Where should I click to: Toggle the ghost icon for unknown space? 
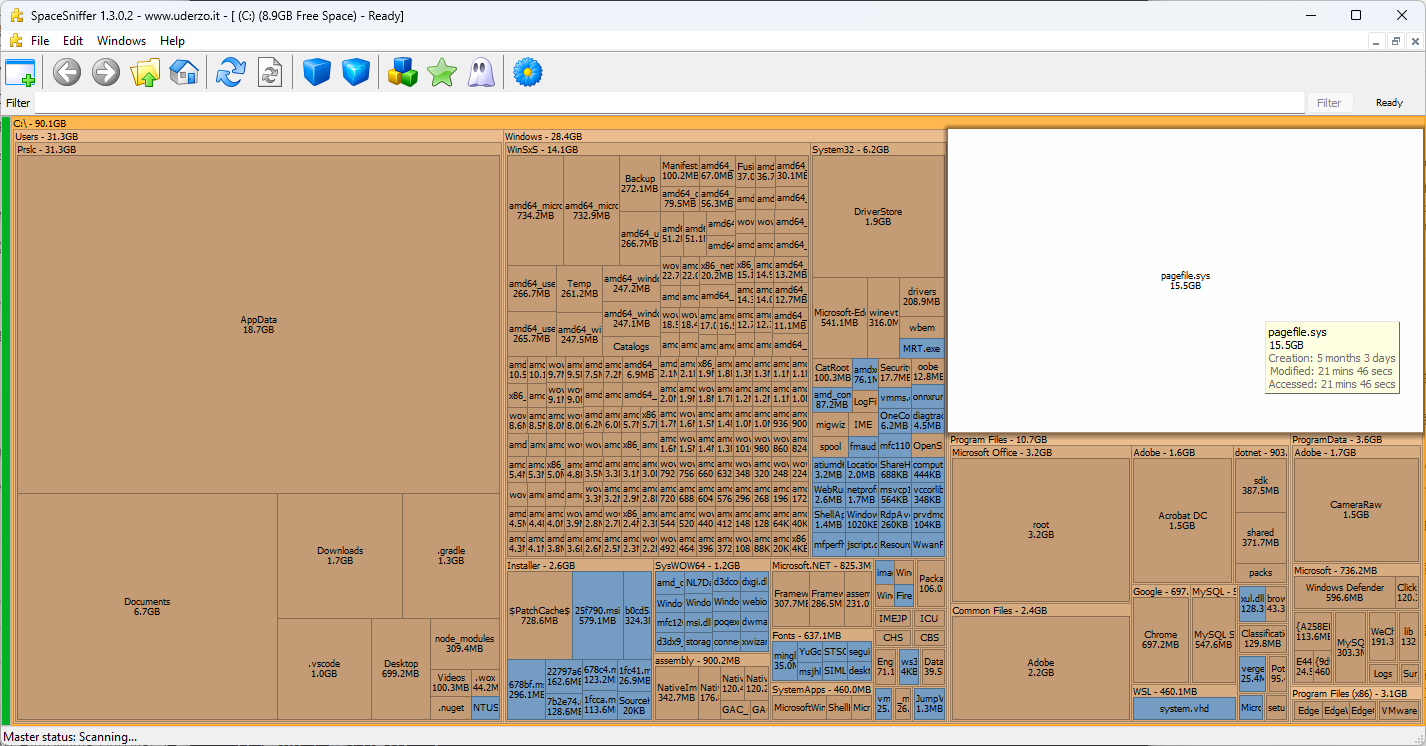pos(480,72)
